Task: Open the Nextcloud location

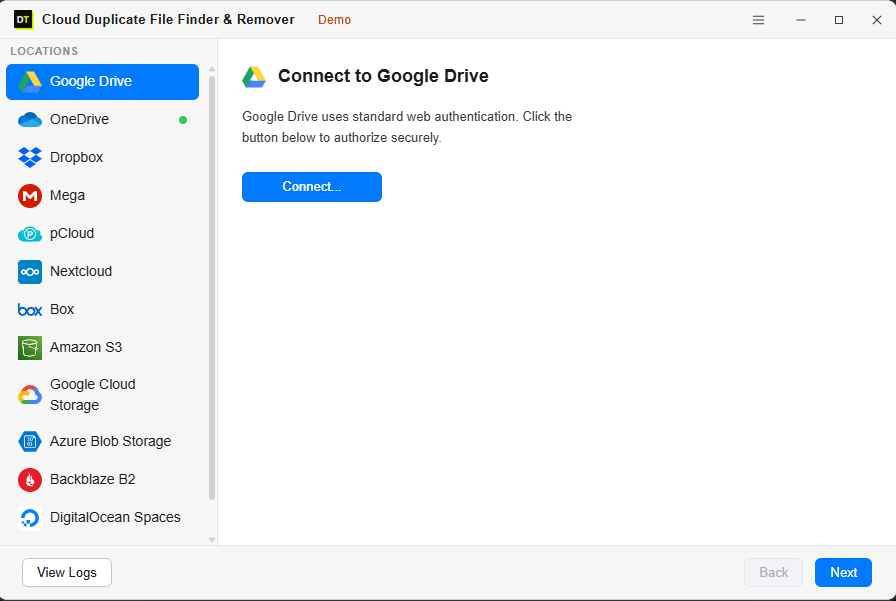Action: pyautogui.click(x=102, y=271)
